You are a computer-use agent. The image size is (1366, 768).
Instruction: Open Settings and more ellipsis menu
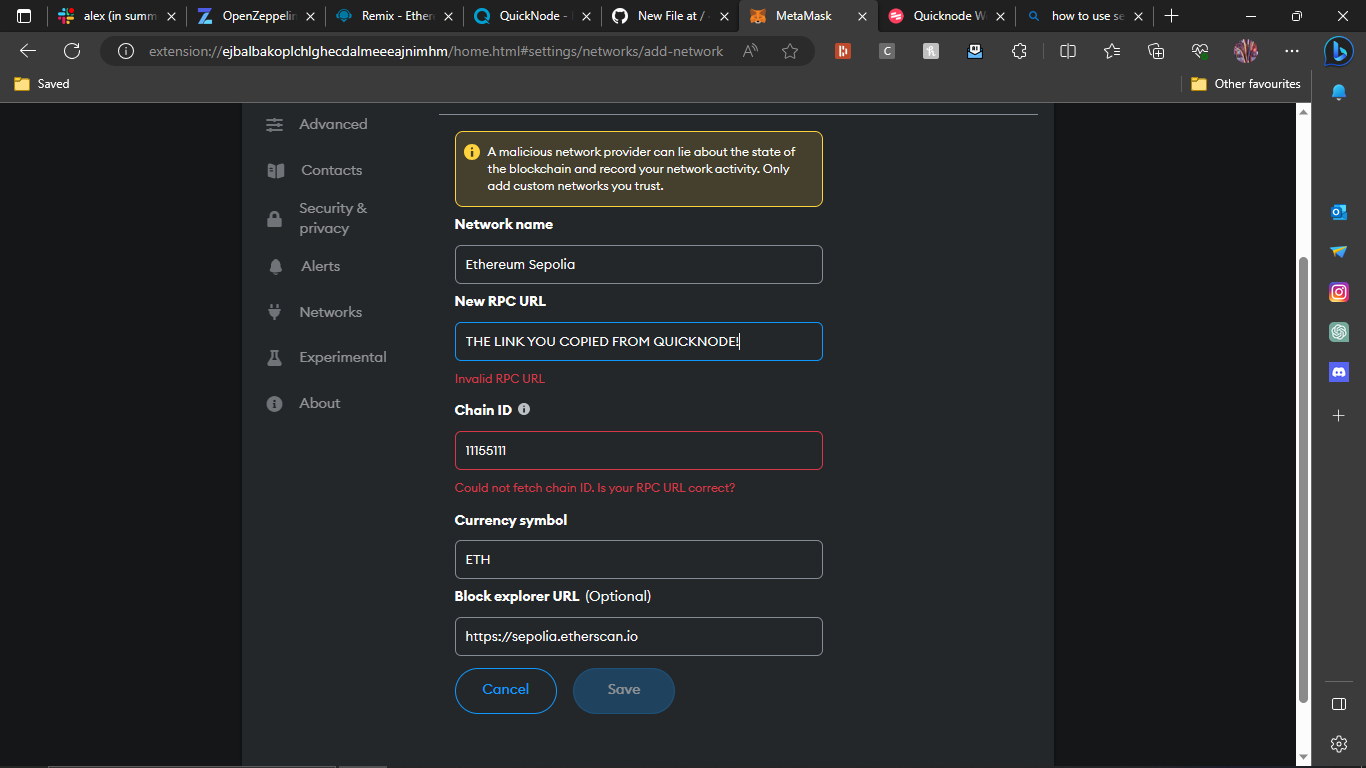(1292, 51)
